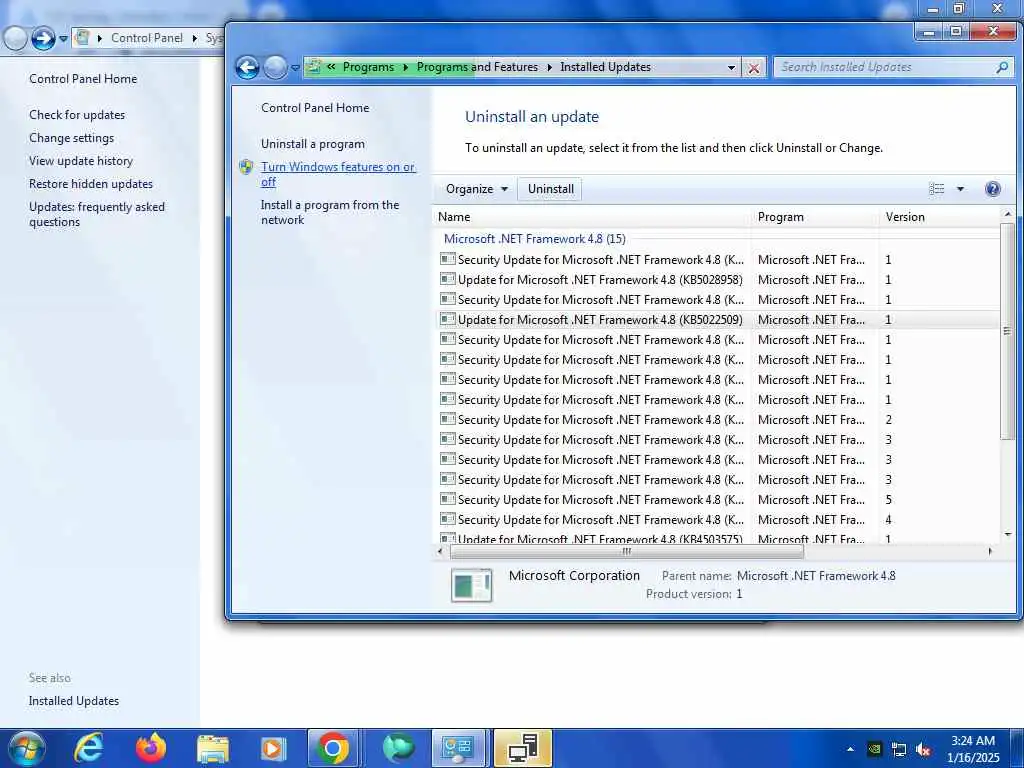Select the Installed Updates breadcrumb
The image size is (1024, 768).
pos(605,67)
